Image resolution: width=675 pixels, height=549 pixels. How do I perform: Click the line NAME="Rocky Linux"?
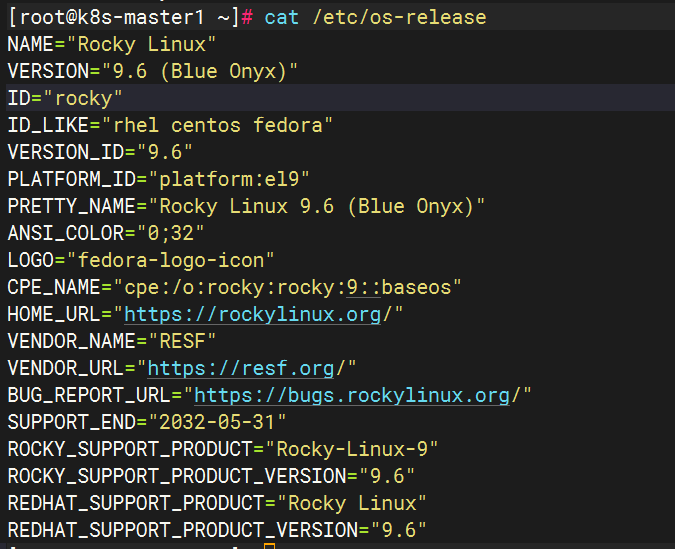pos(112,44)
